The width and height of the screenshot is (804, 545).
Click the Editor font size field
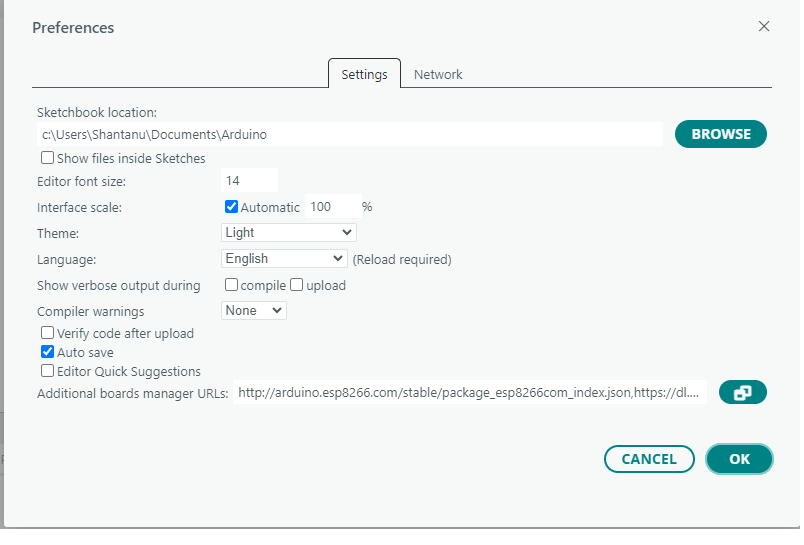coord(249,180)
